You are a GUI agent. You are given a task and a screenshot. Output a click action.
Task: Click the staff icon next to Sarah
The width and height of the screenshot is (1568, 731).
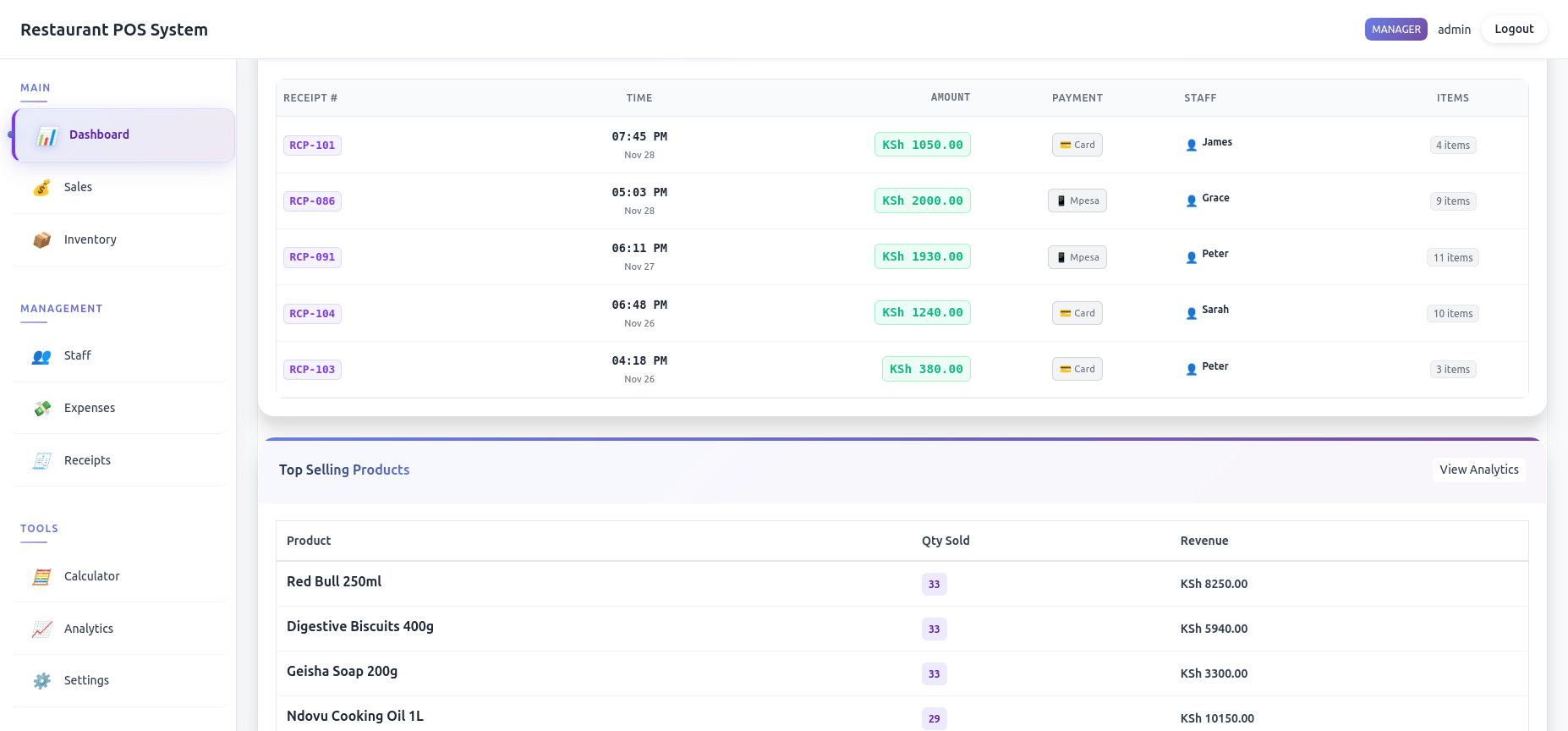click(x=1192, y=313)
